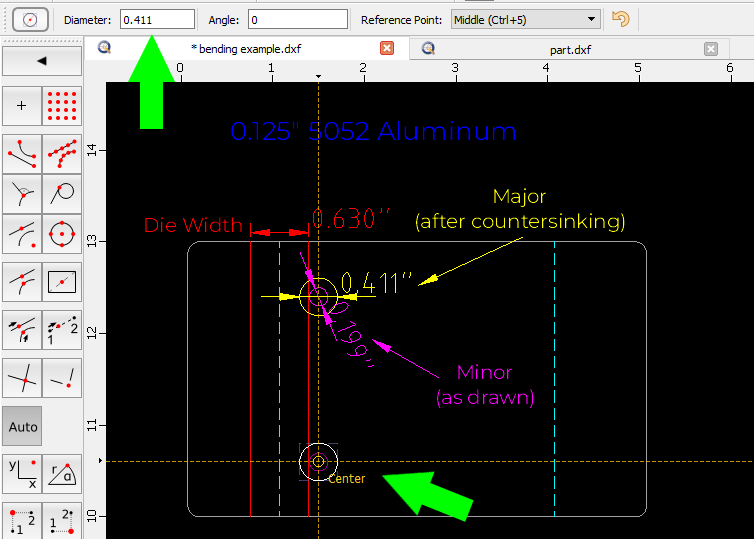The width and height of the screenshot is (754, 539).
Task: Open the Reference Point dropdown
Action: click(524, 19)
